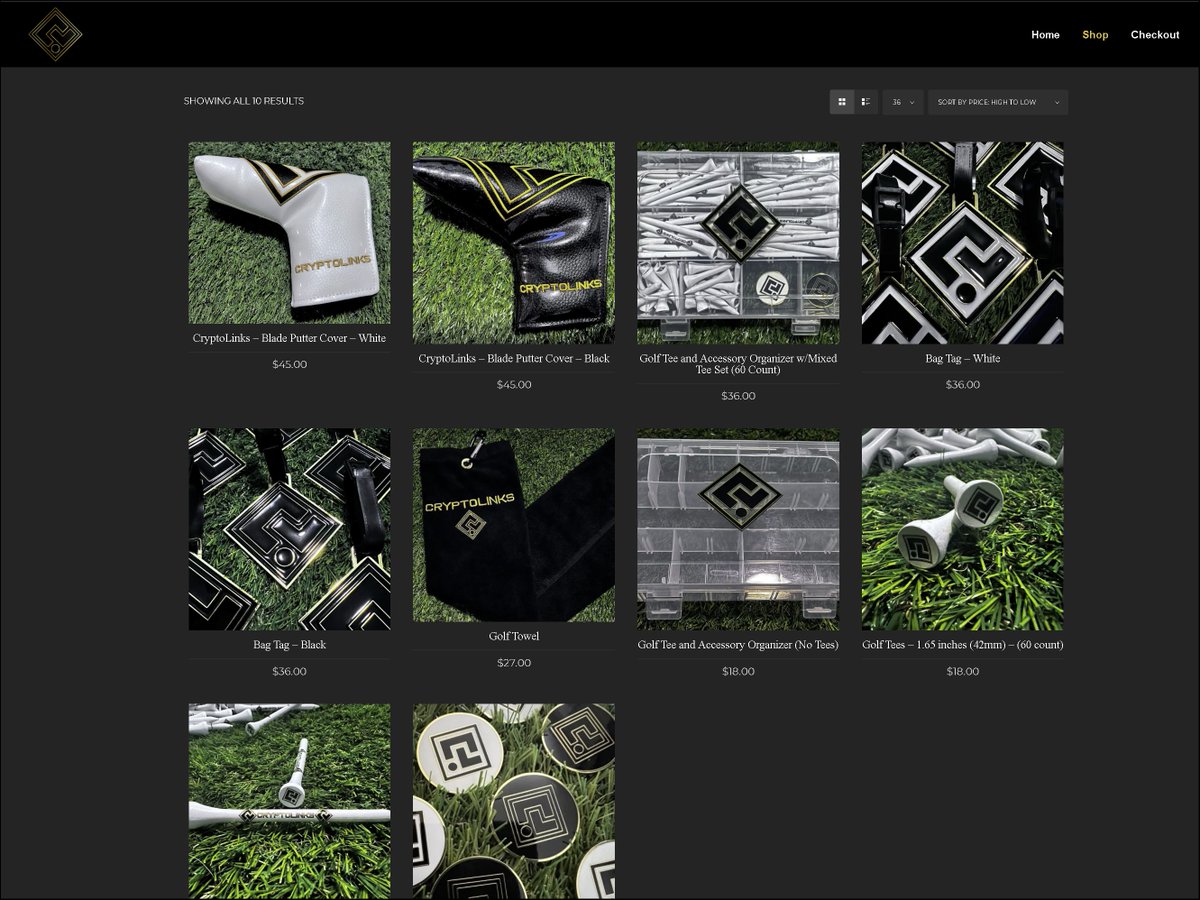Click the $36.00 price under Bag Tag – White
This screenshot has height=900, width=1200.
coord(962,385)
